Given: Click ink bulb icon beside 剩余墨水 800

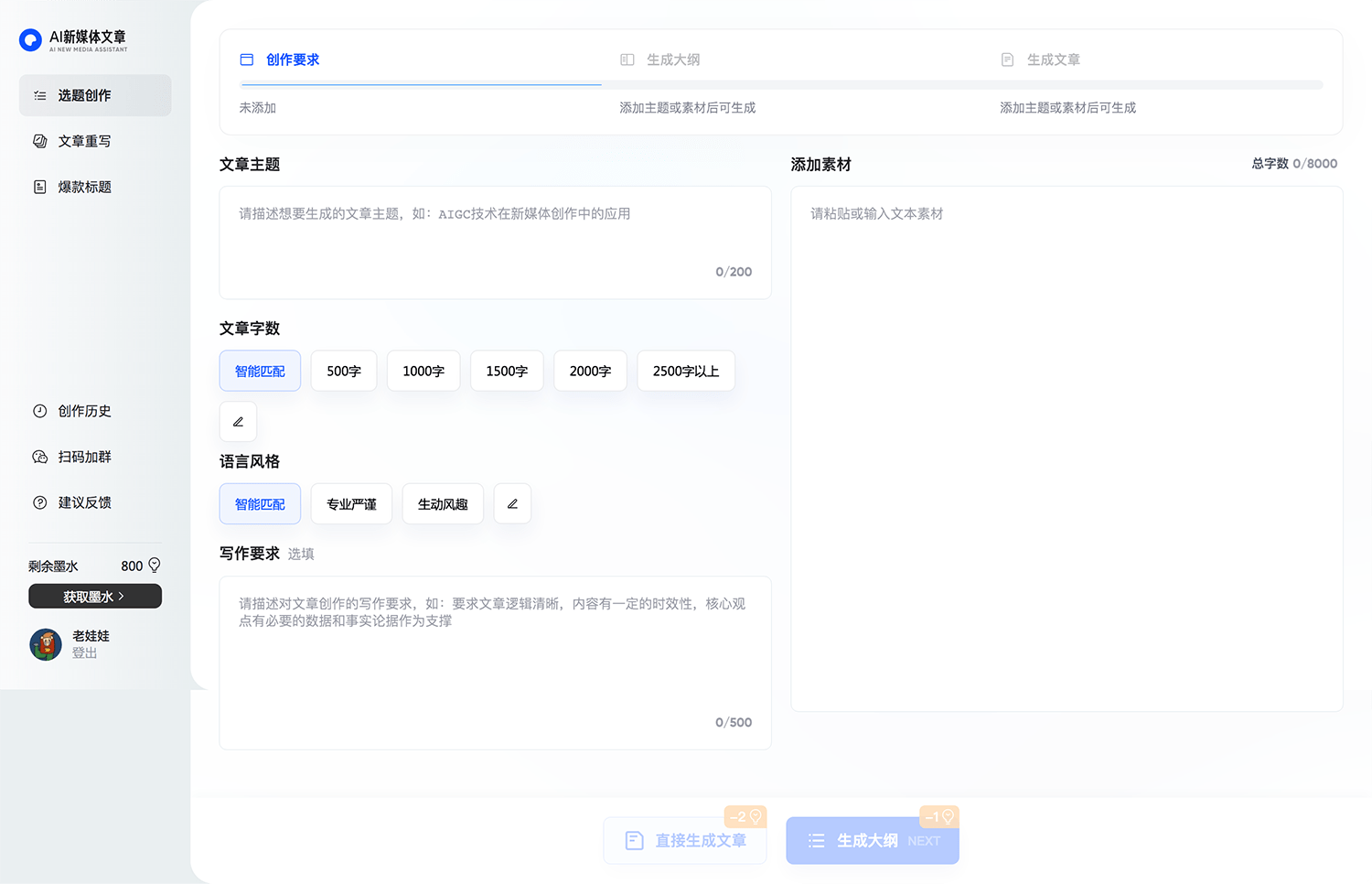Looking at the screenshot, I should pos(154,565).
